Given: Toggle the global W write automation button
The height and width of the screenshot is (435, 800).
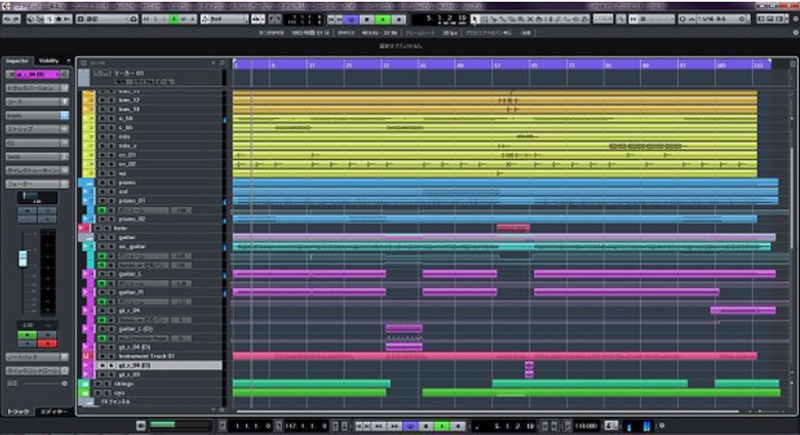Looking at the screenshot, I should [x=184, y=19].
